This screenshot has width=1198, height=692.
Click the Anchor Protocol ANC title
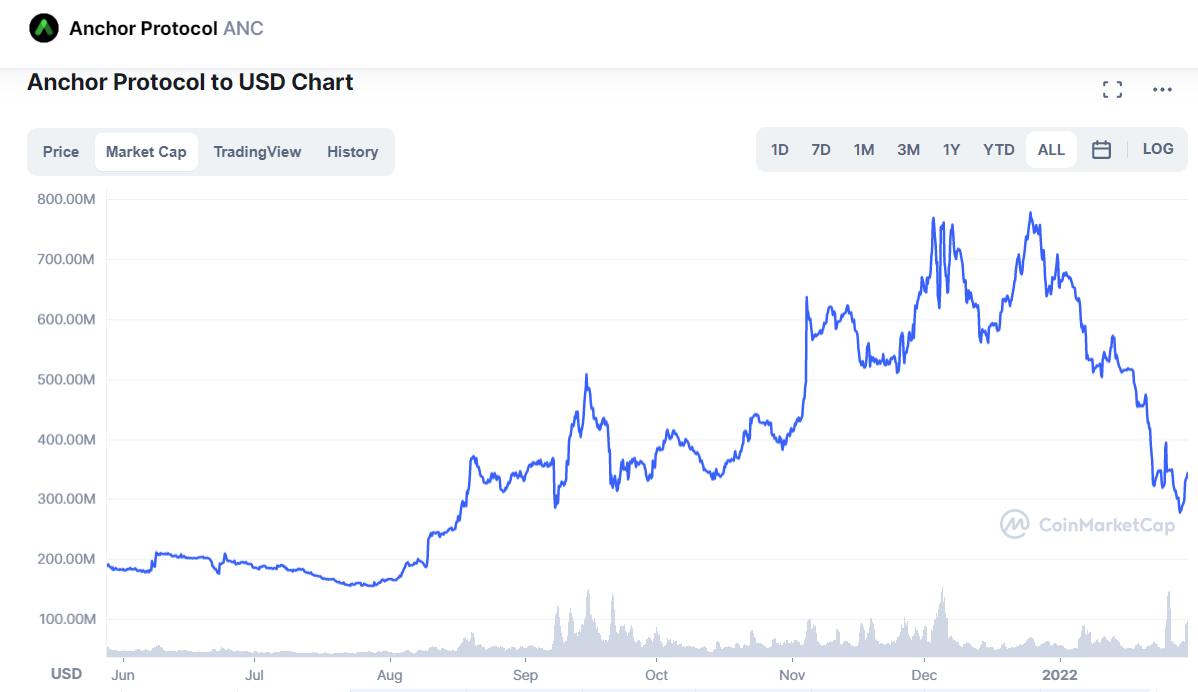(166, 28)
